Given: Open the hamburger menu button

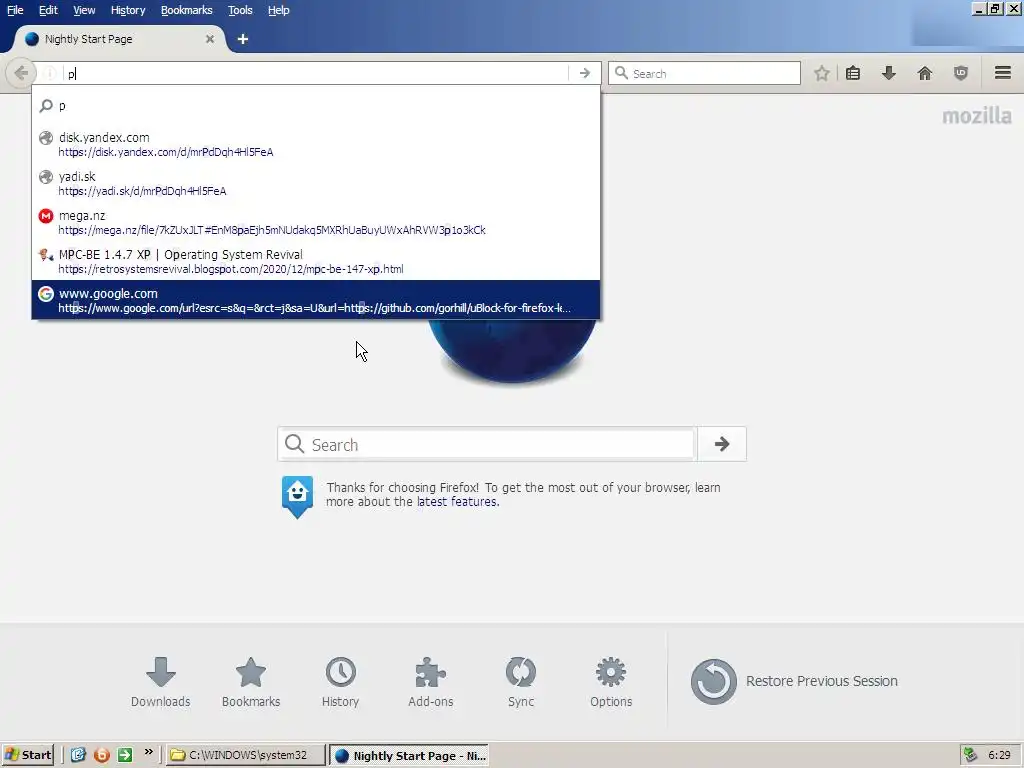Looking at the screenshot, I should click(1002, 73).
